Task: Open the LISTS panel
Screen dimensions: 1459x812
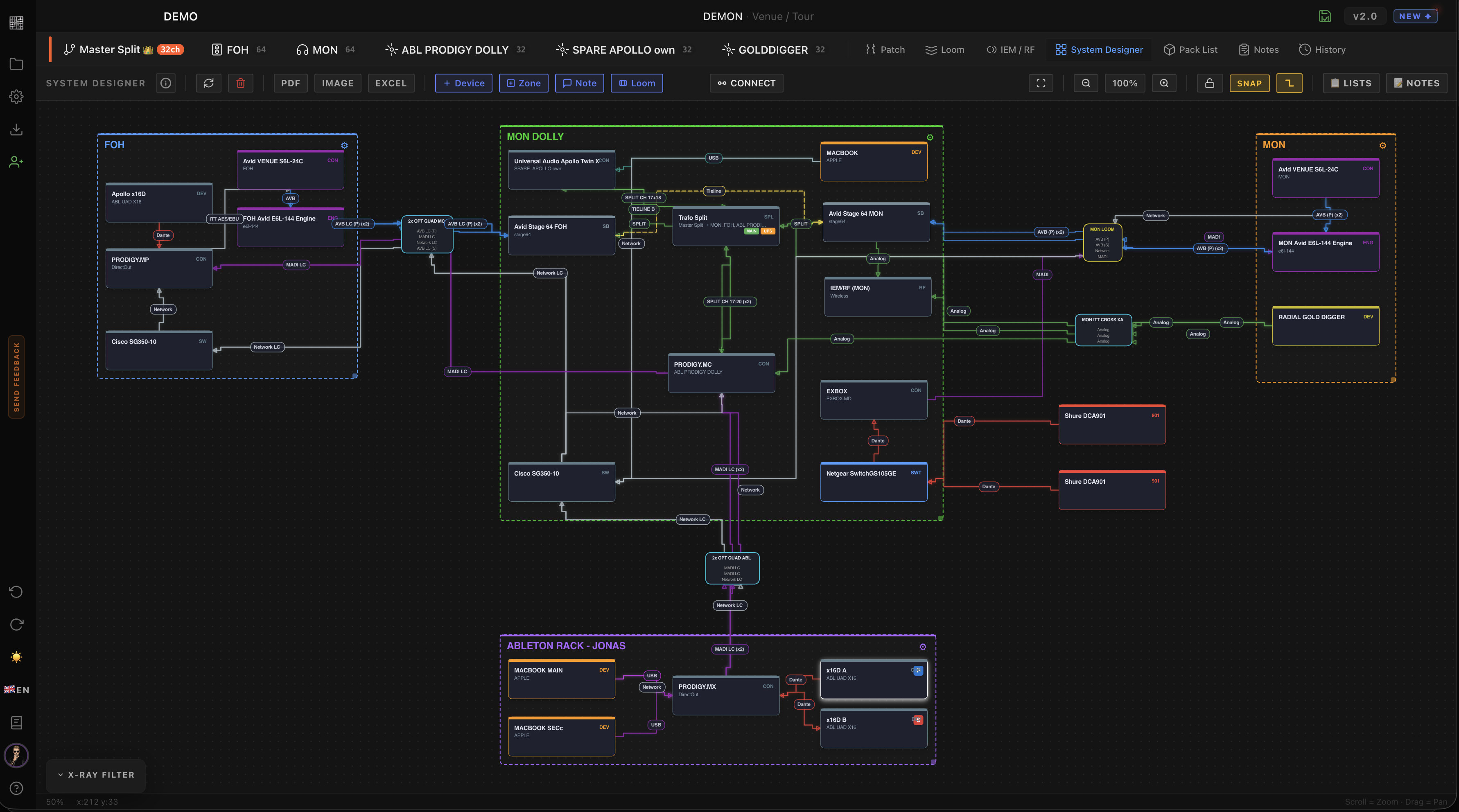Action: point(1351,83)
